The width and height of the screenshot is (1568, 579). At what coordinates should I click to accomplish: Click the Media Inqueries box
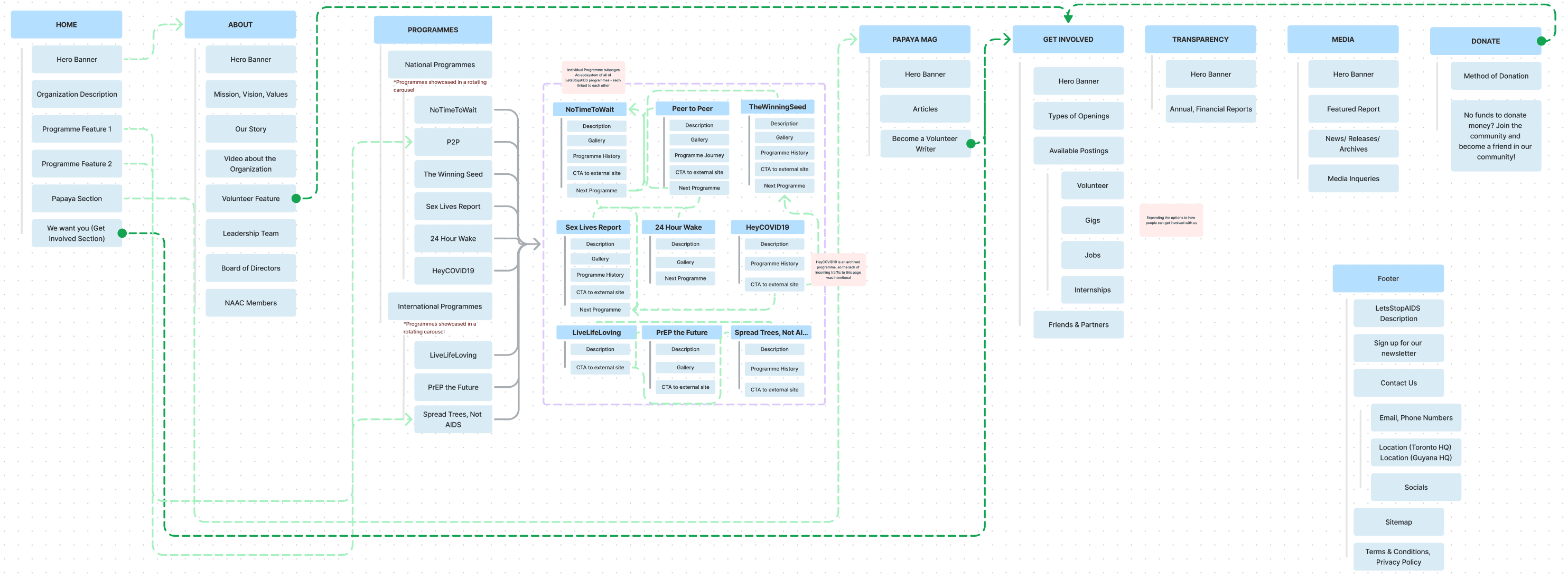(1353, 179)
